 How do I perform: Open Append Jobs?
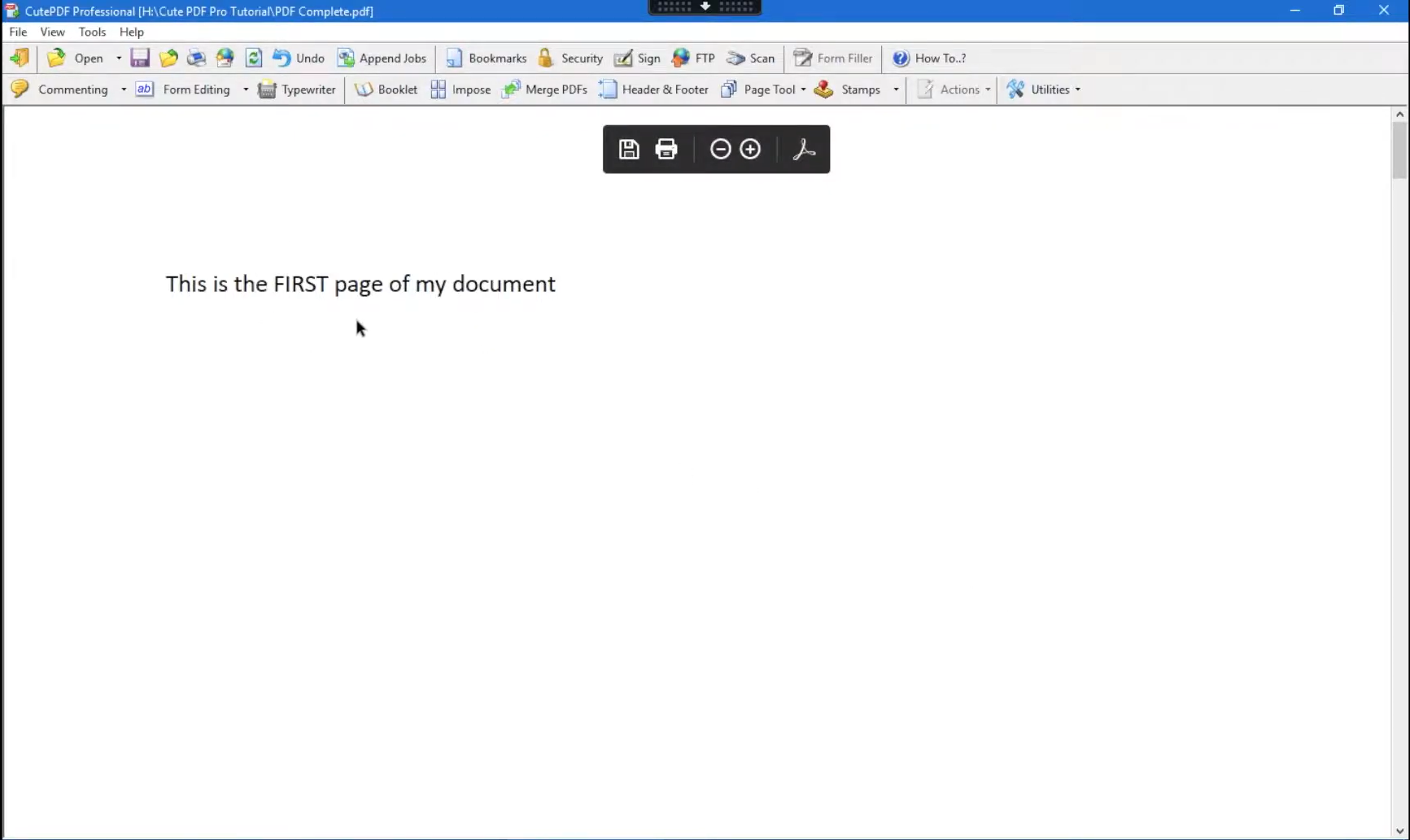[x=382, y=58]
